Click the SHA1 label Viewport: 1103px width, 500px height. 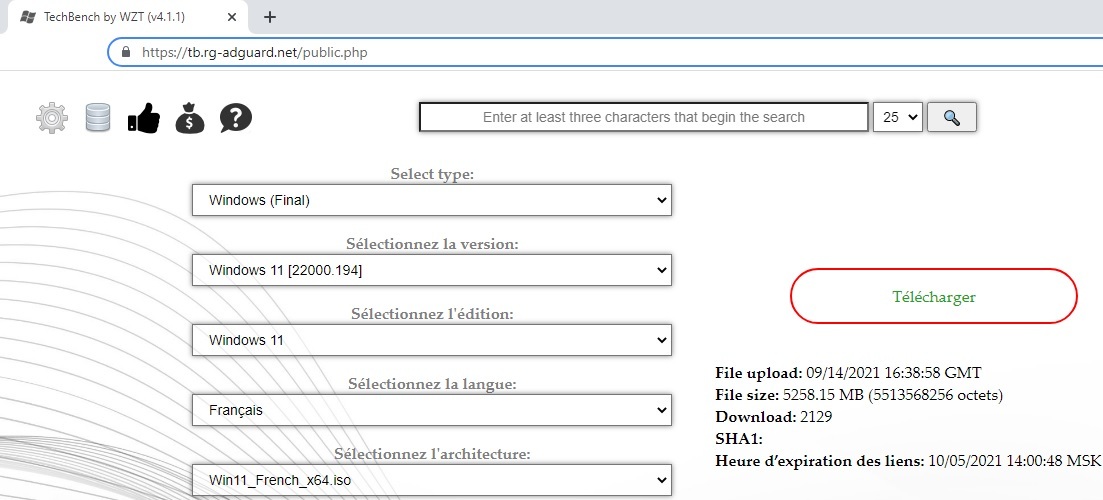[x=739, y=440]
